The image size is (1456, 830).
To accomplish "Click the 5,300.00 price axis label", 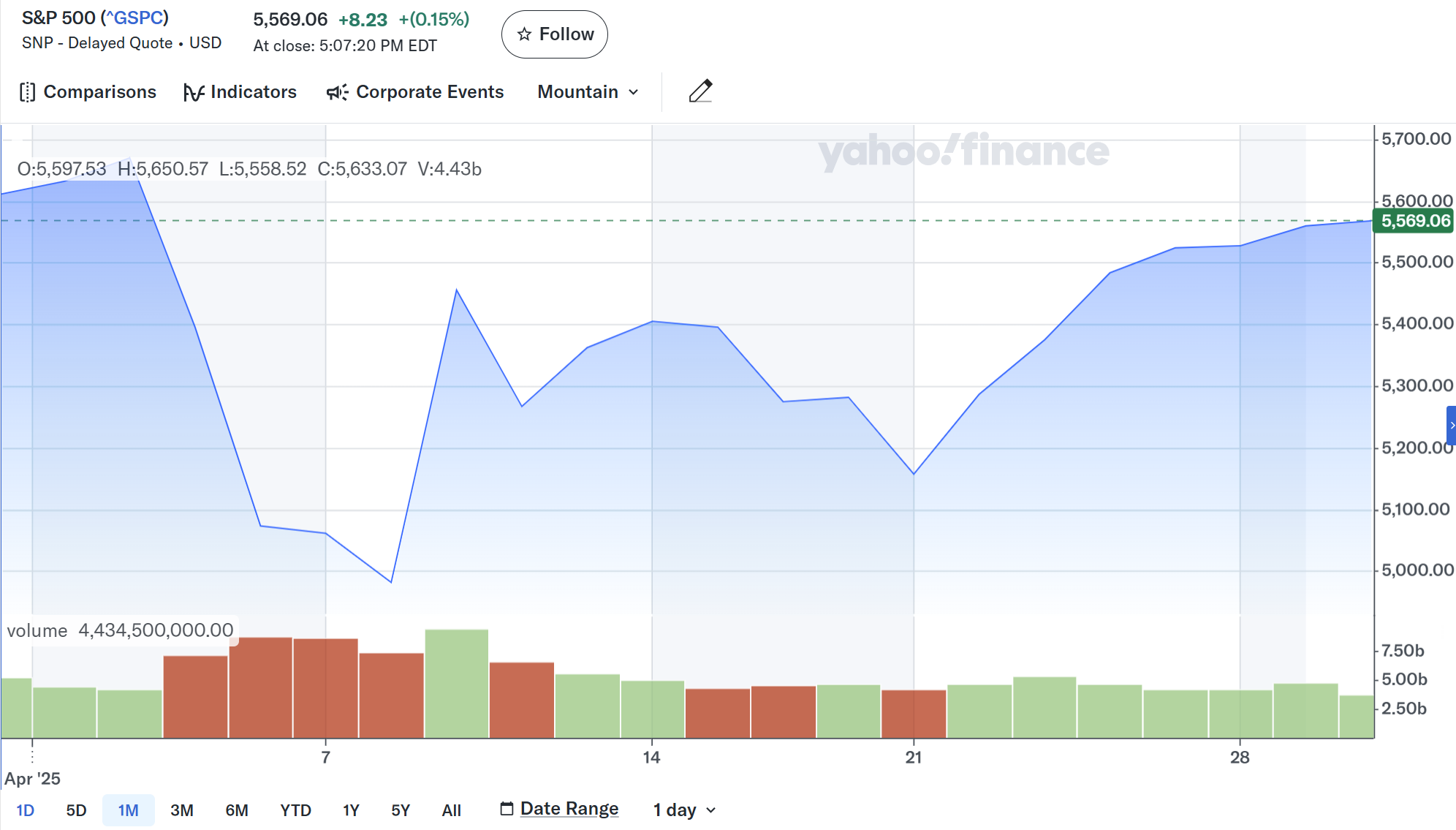I will (1417, 385).
